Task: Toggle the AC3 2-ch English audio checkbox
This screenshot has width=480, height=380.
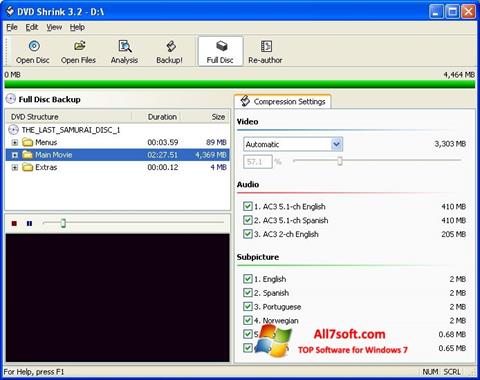Action: pyautogui.click(x=247, y=234)
